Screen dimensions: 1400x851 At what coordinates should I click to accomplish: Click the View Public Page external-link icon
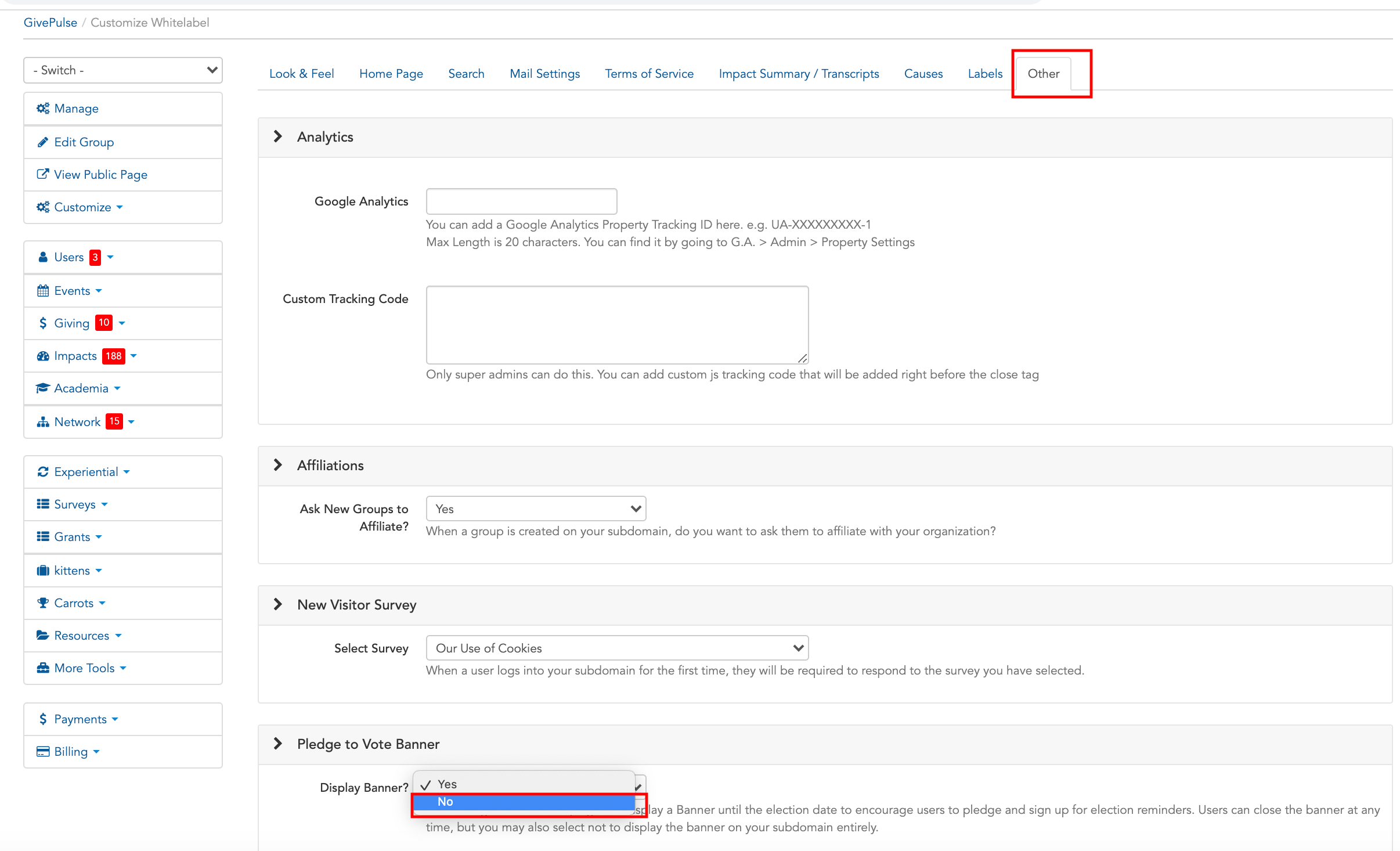coord(43,174)
